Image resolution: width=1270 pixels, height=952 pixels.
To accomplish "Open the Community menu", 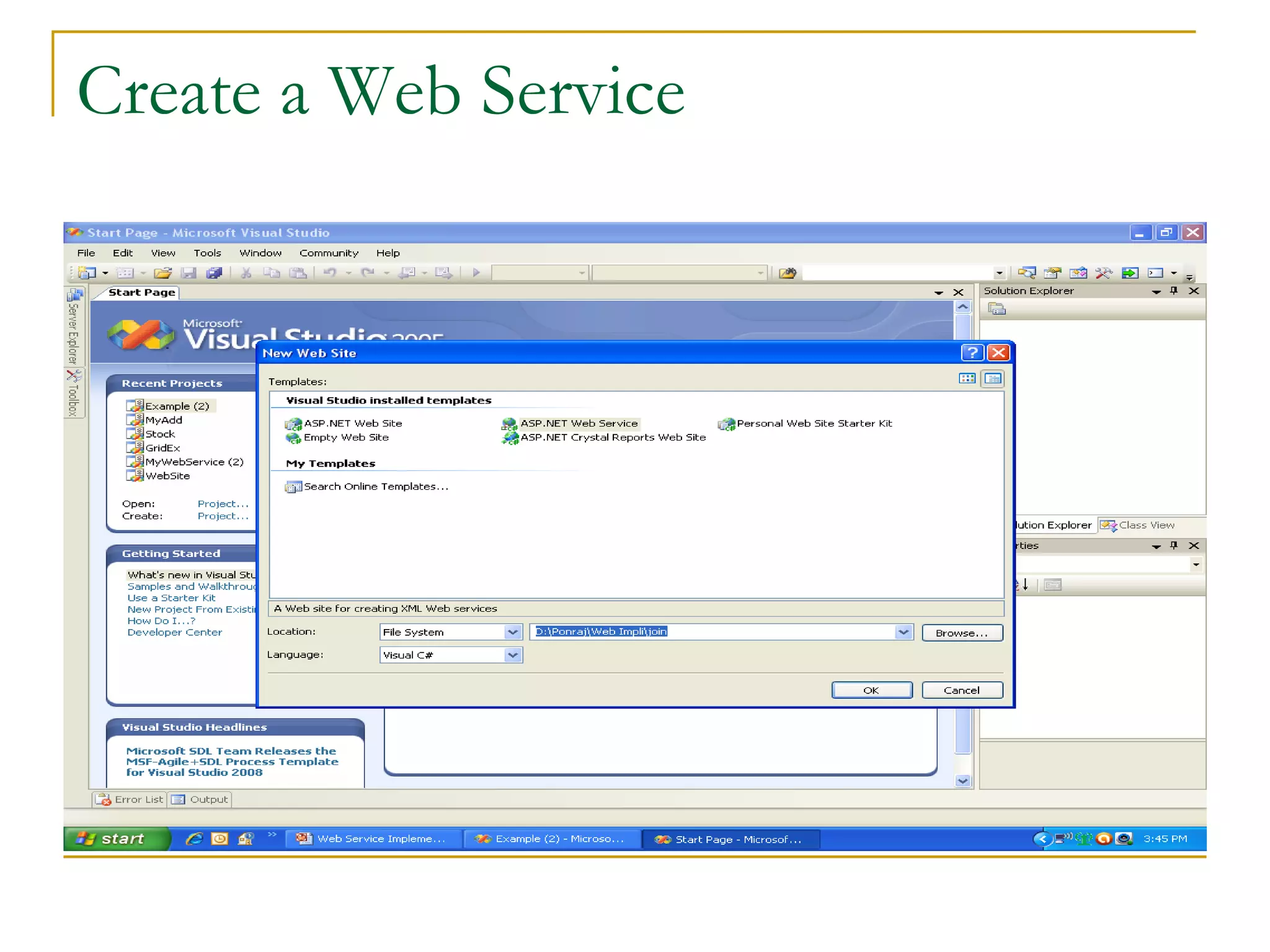I will tap(329, 253).
